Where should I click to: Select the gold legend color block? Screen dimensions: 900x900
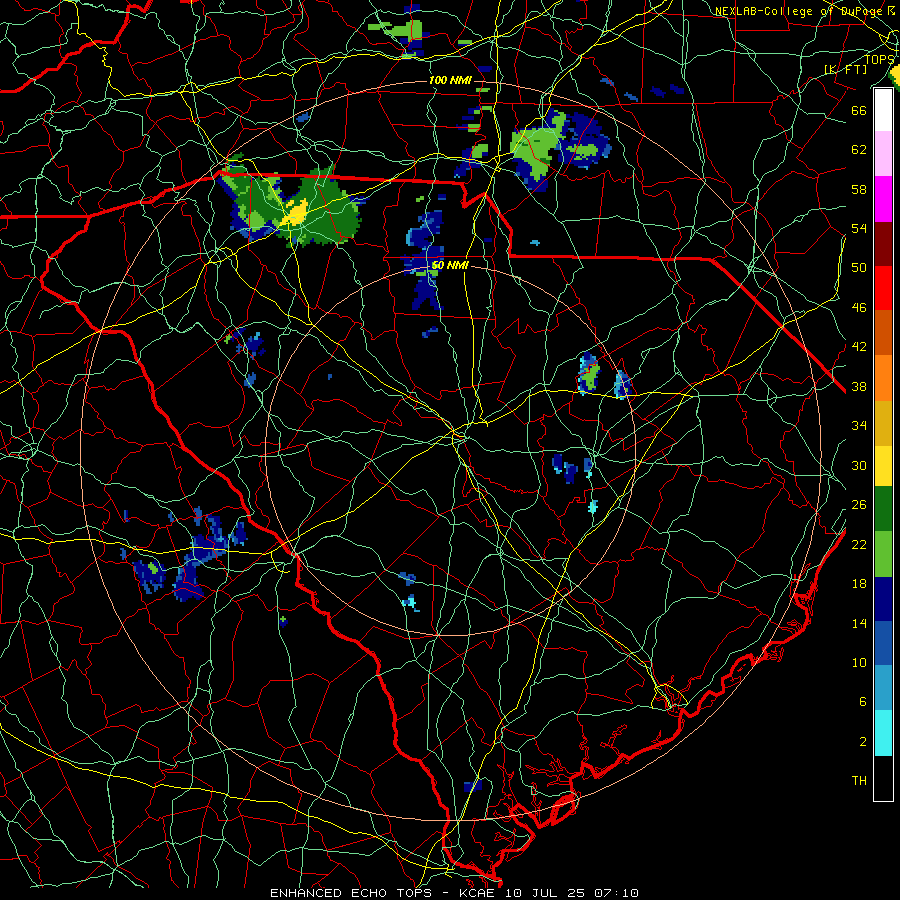[883, 423]
